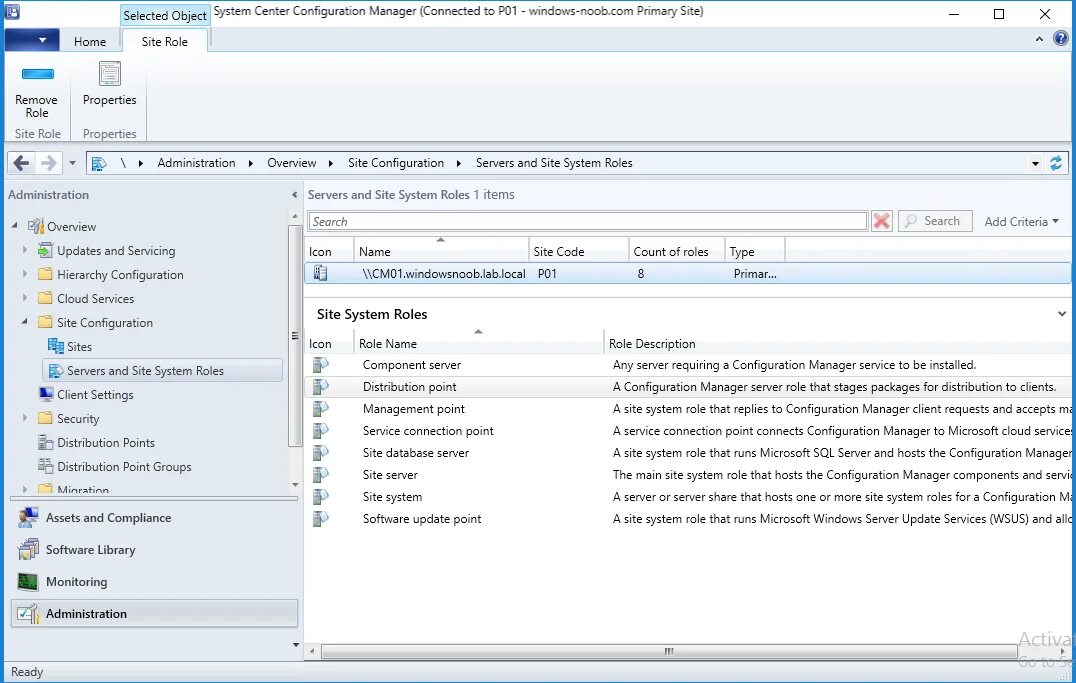Click the CM01 server icon in list
The width and height of the screenshot is (1076, 683).
click(x=320, y=273)
